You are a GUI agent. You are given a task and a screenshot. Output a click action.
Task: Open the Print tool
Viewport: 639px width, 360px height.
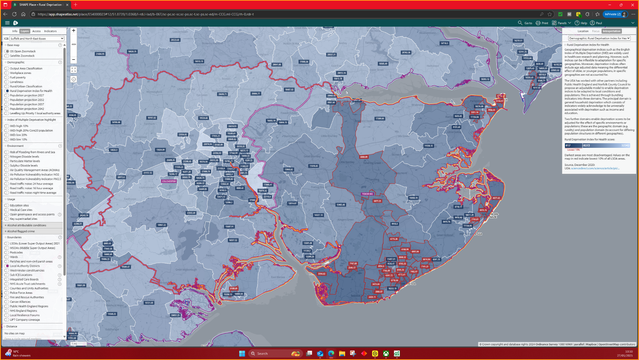(542, 23)
